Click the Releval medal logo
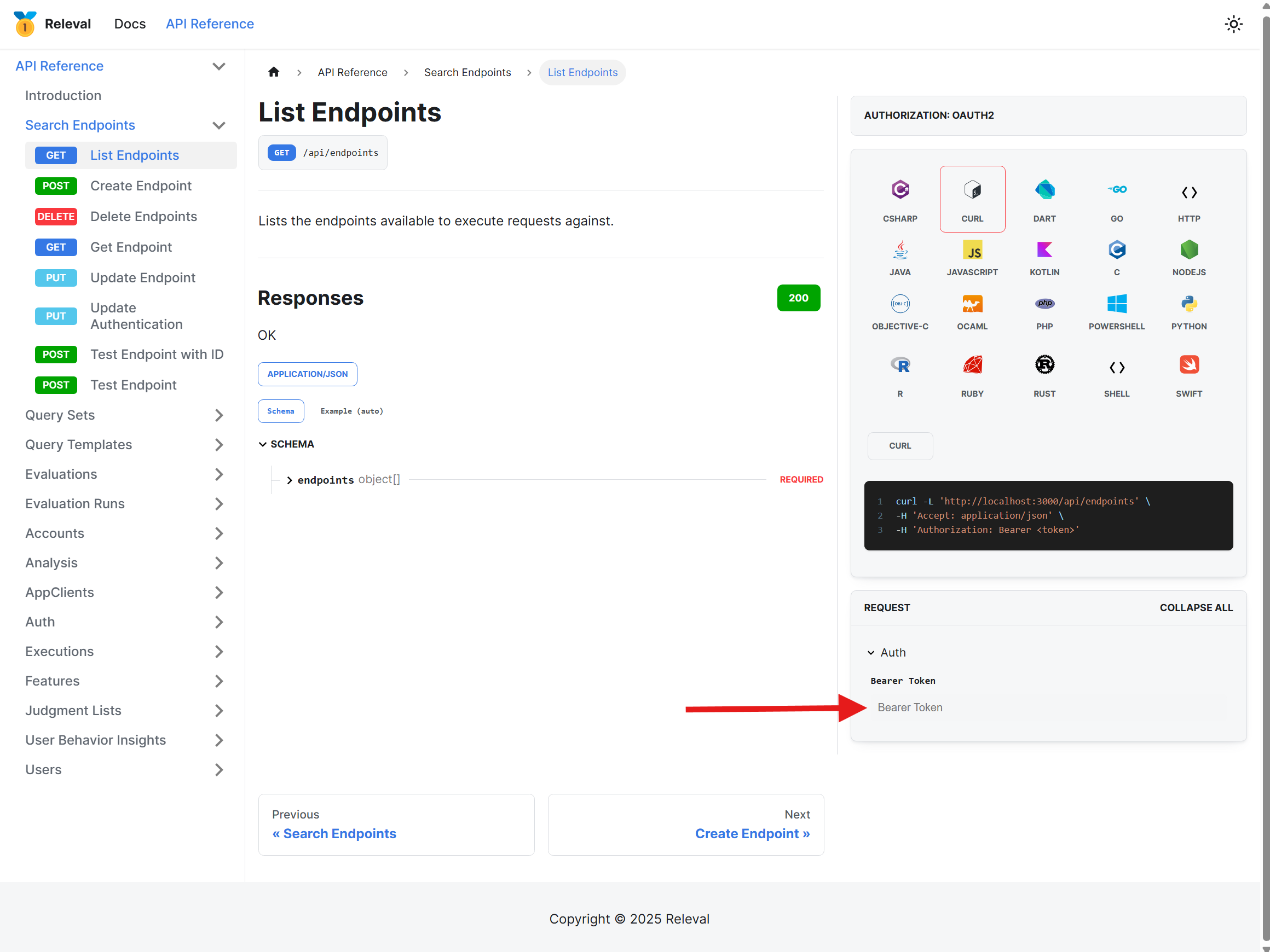The width and height of the screenshot is (1270, 952). tap(25, 24)
